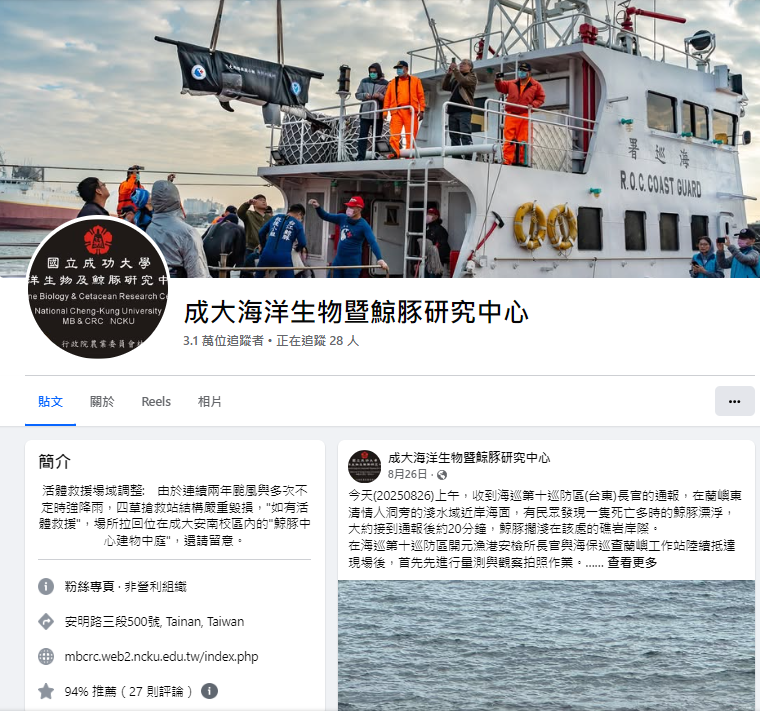This screenshot has width=760, height=717.
Task: Click the globe icon beside website URL
Action: point(46,656)
